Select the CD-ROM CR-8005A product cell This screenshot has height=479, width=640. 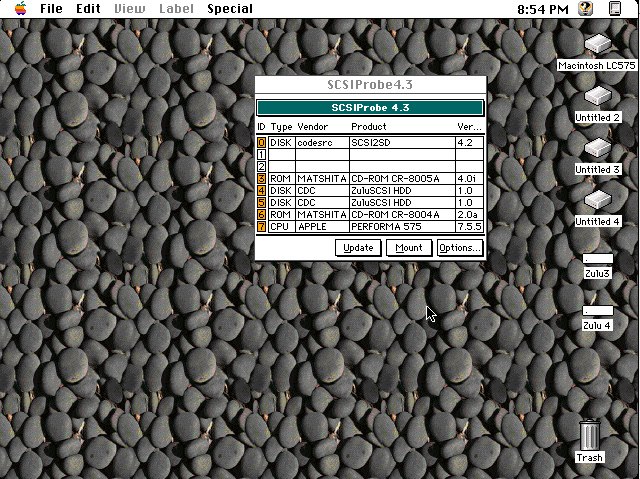point(402,178)
